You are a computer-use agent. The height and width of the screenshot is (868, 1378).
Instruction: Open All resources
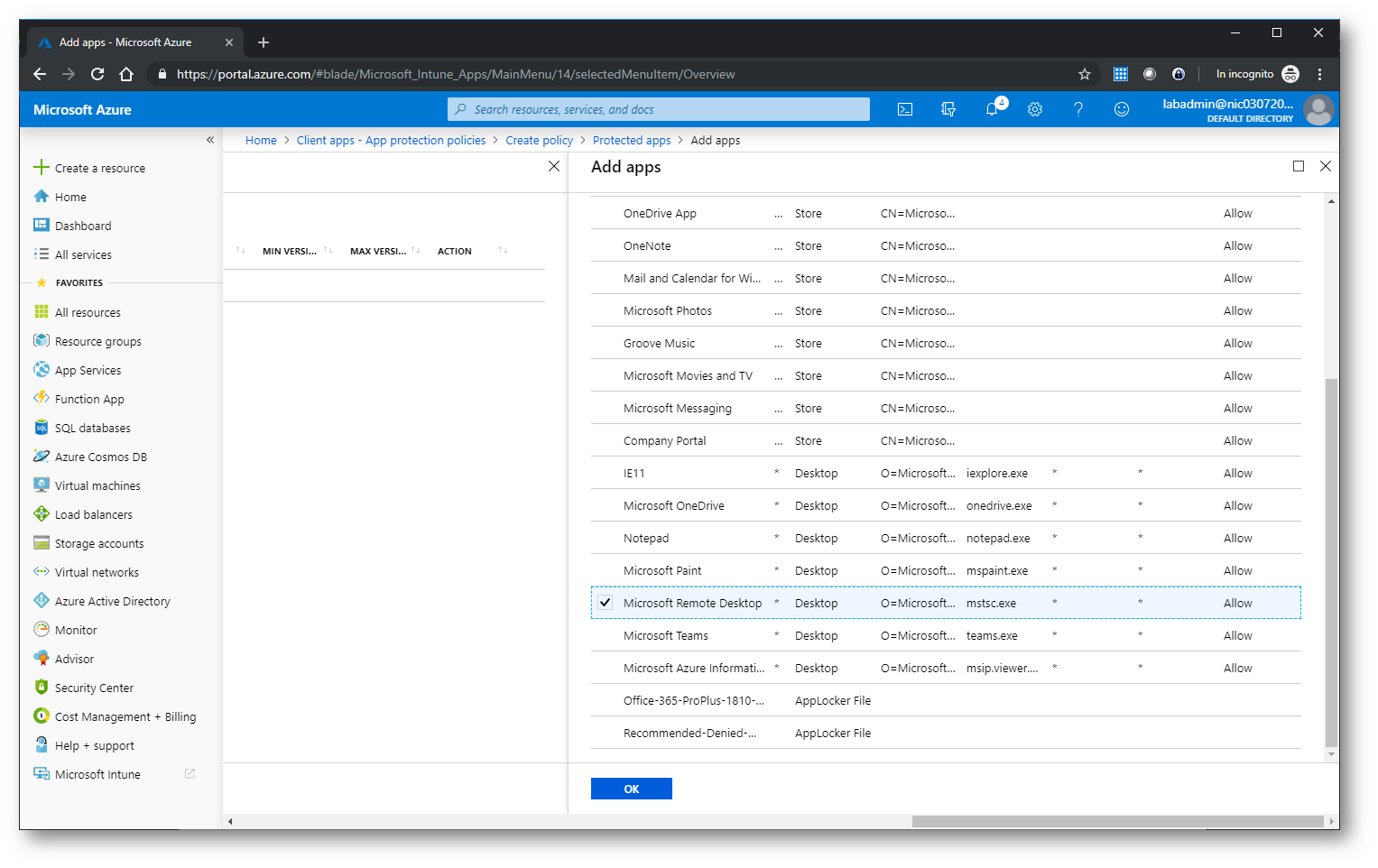tap(88, 312)
